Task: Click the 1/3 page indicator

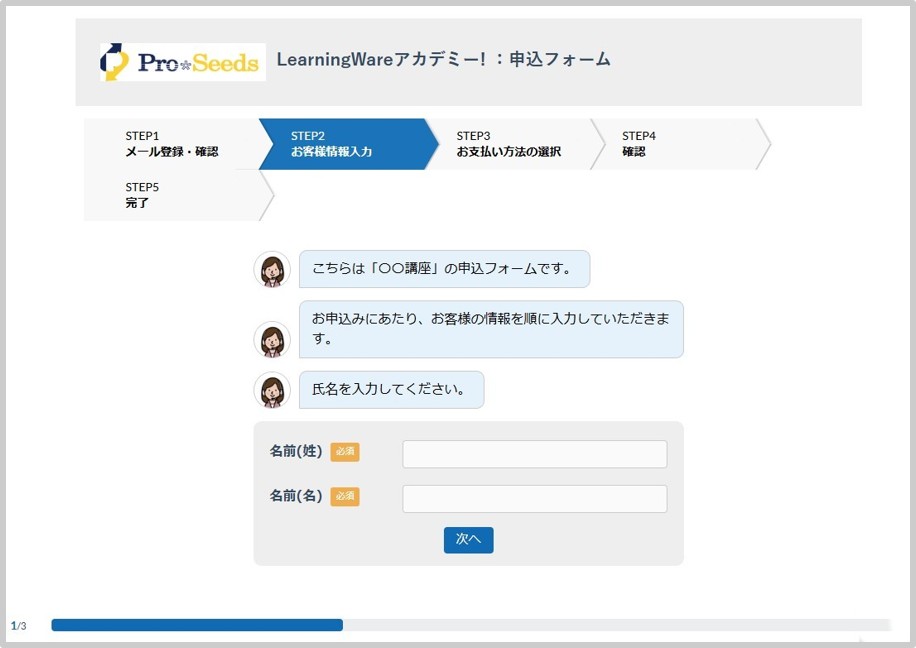Action: tap(19, 626)
